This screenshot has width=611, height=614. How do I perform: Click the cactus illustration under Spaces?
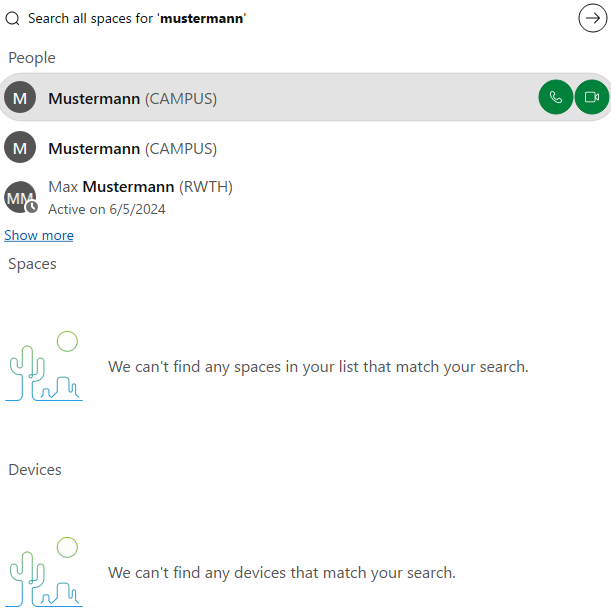click(x=44, y=366)
